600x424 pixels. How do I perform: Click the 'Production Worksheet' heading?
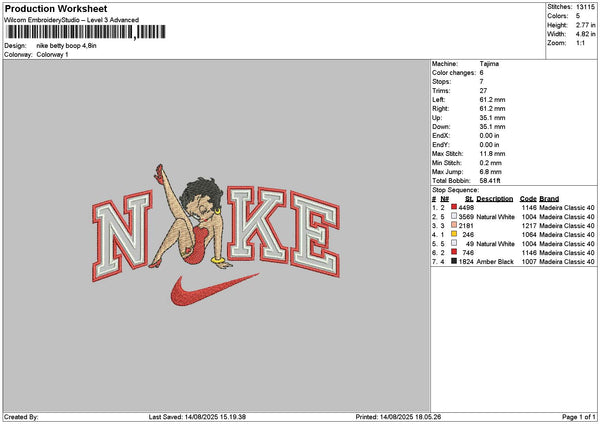56,8
